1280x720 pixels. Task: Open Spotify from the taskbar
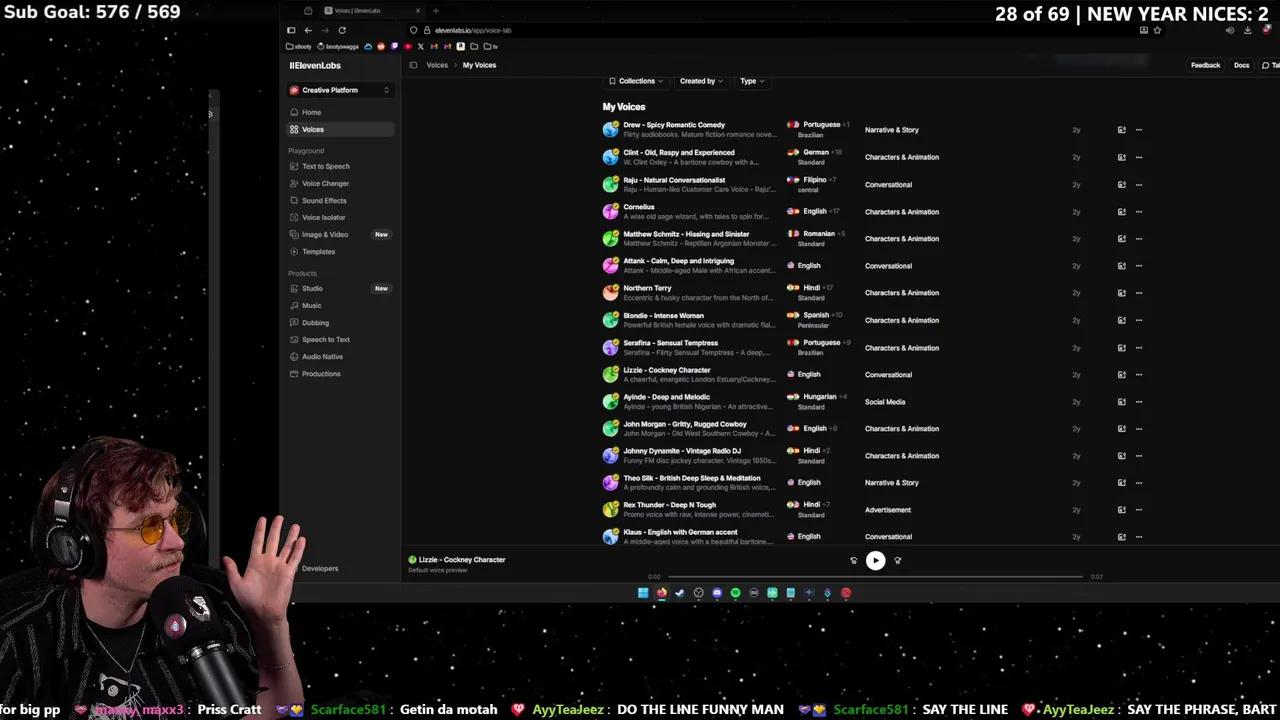735,593
